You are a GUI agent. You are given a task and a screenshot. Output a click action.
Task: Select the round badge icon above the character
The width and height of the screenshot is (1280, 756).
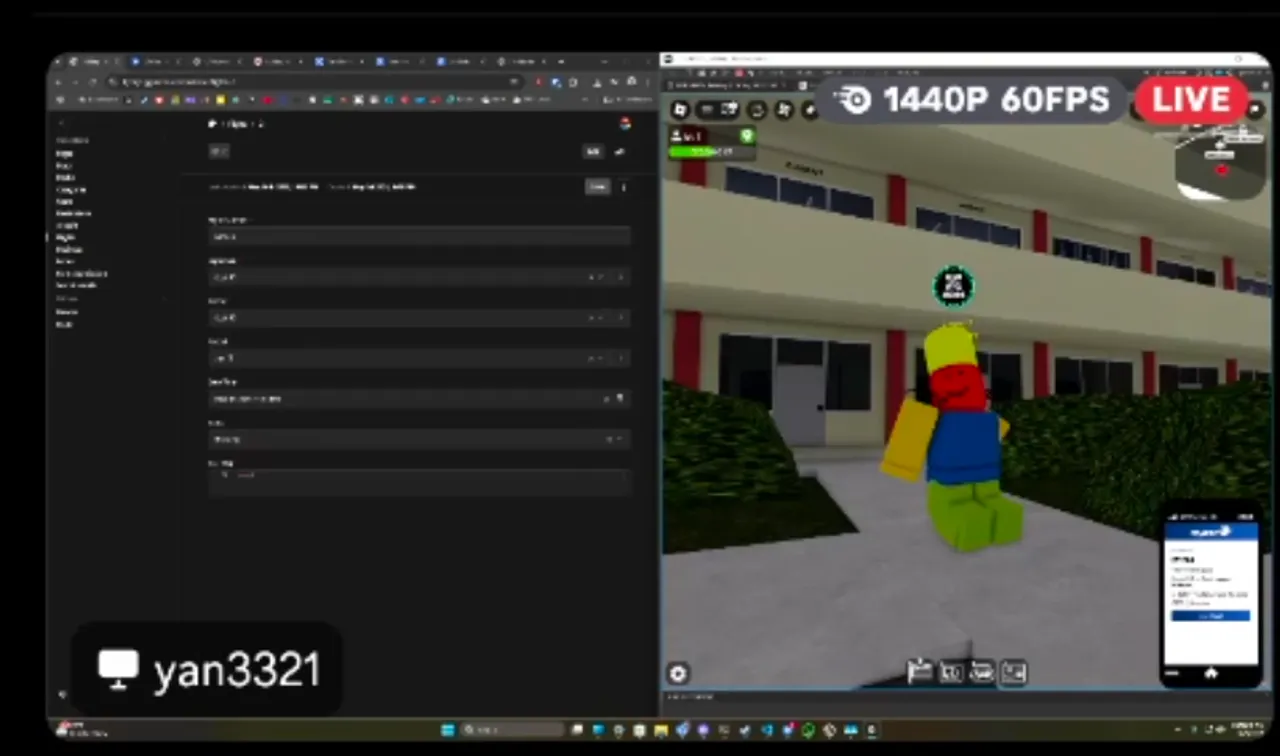pos(954,287)
